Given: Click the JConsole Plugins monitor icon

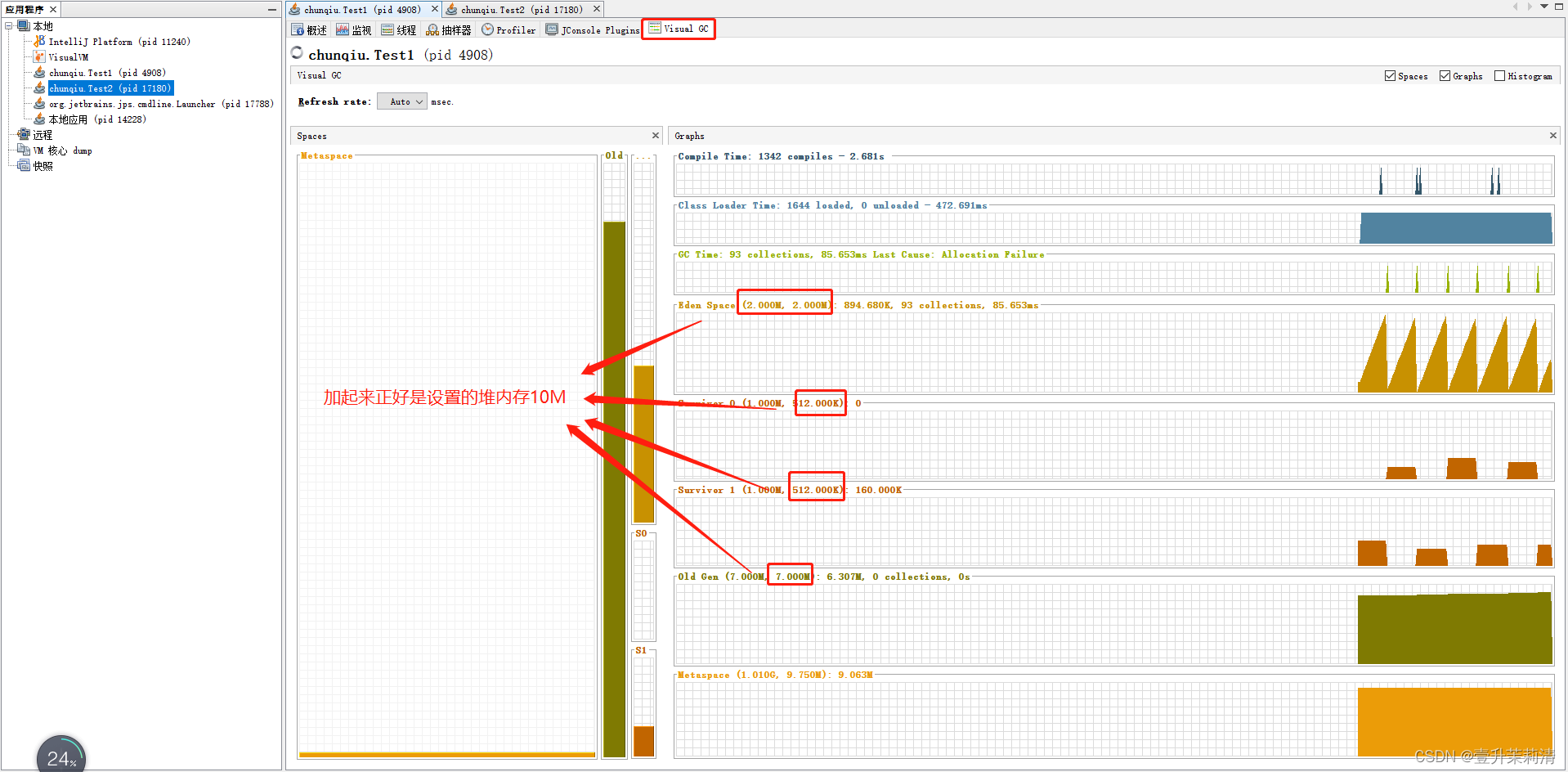Looking at the screenshot, I should tap(552, 29).
